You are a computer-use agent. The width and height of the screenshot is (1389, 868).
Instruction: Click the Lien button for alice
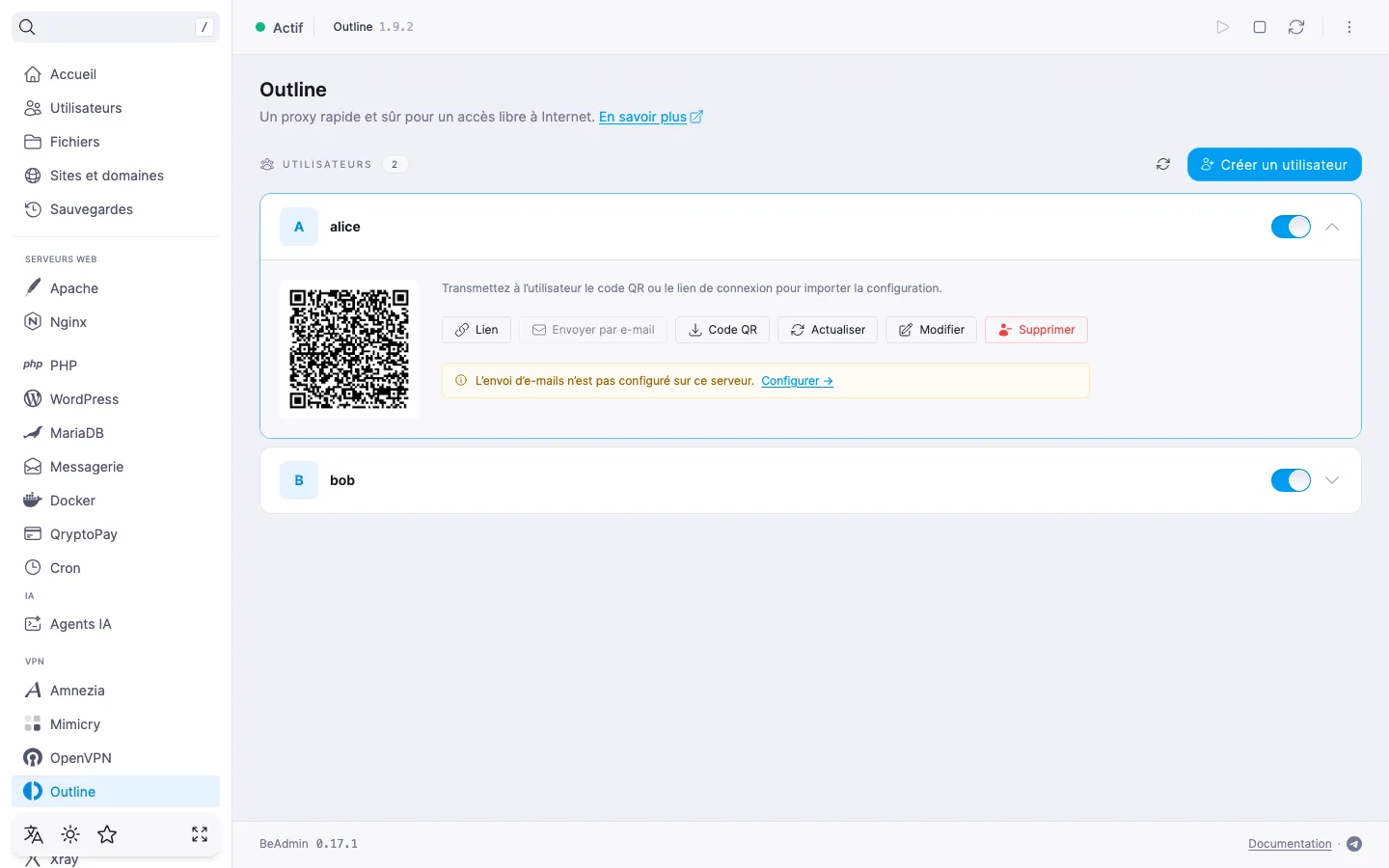[x=477, y=330]
